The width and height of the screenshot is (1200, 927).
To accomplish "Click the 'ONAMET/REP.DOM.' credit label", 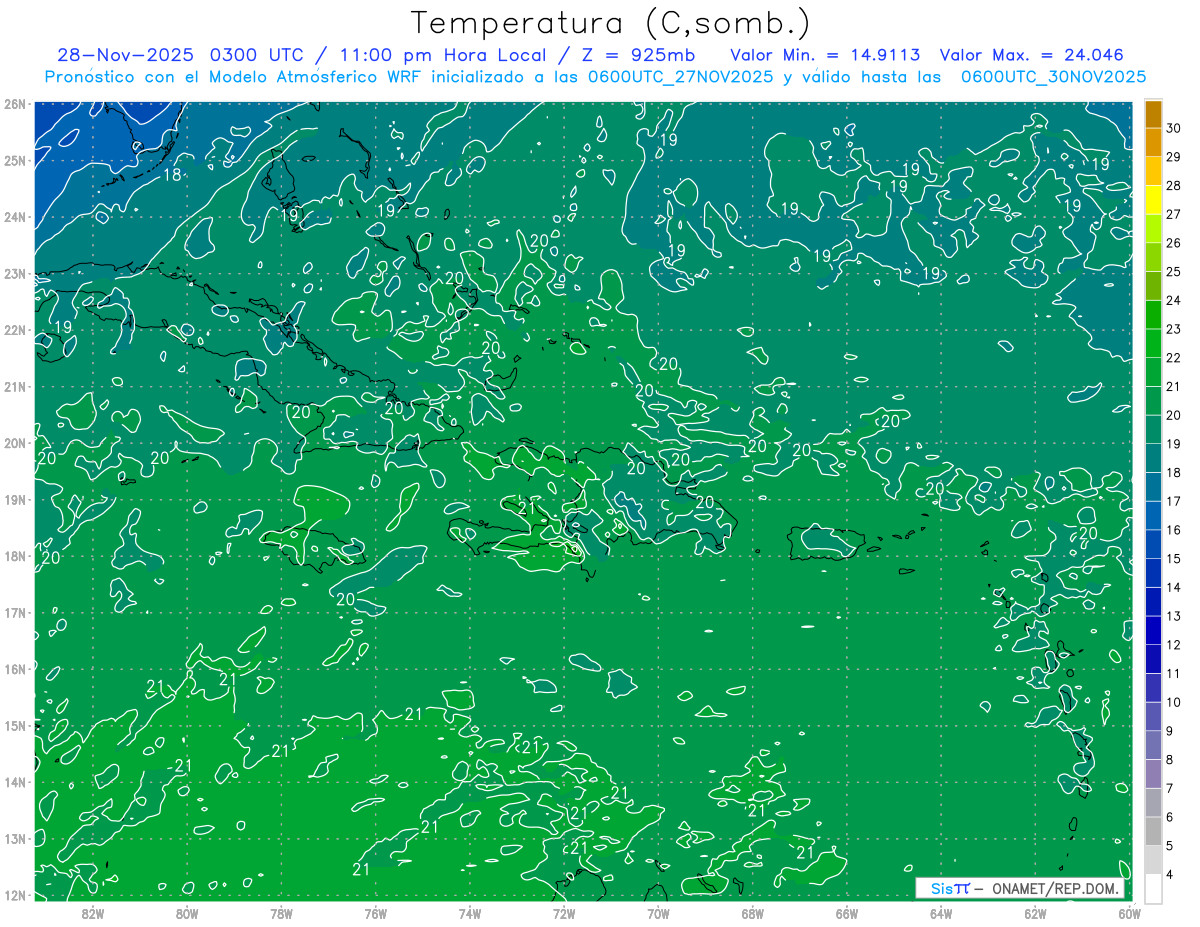I will click(1057, 888).
